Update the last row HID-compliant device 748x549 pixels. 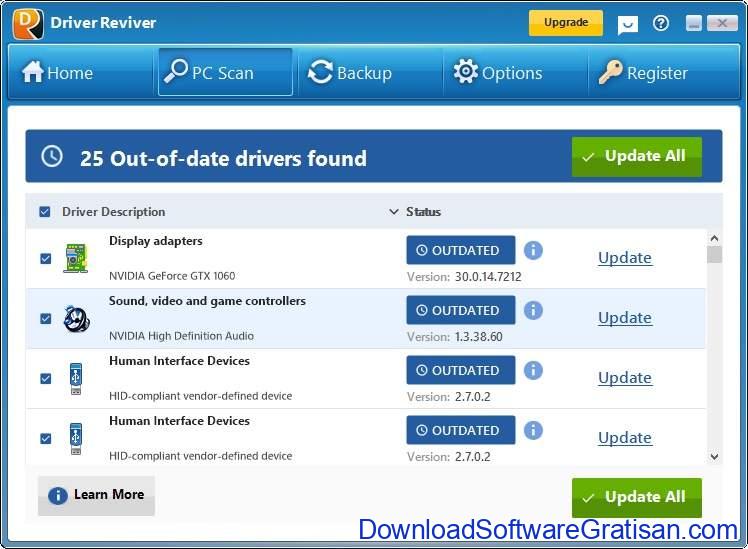pyautogui.click(x=625, y=438)
